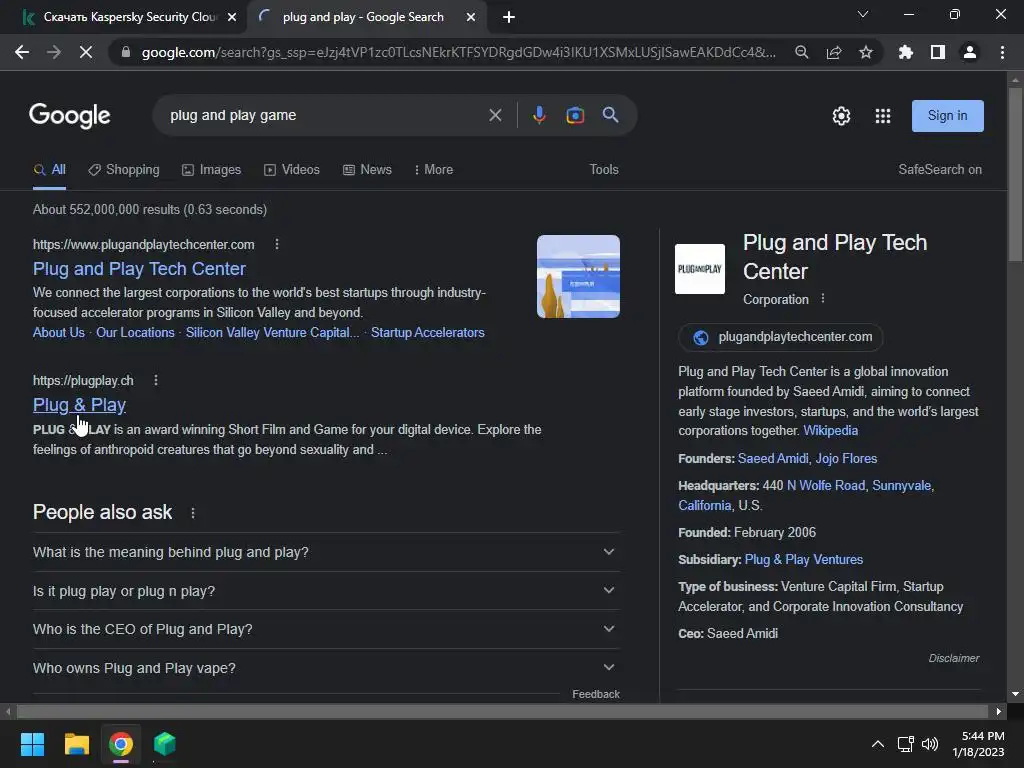Open the Plug & Play plugplay.ch result
Viewport: 1024px width, 768px height.
(x=79, y=405)
